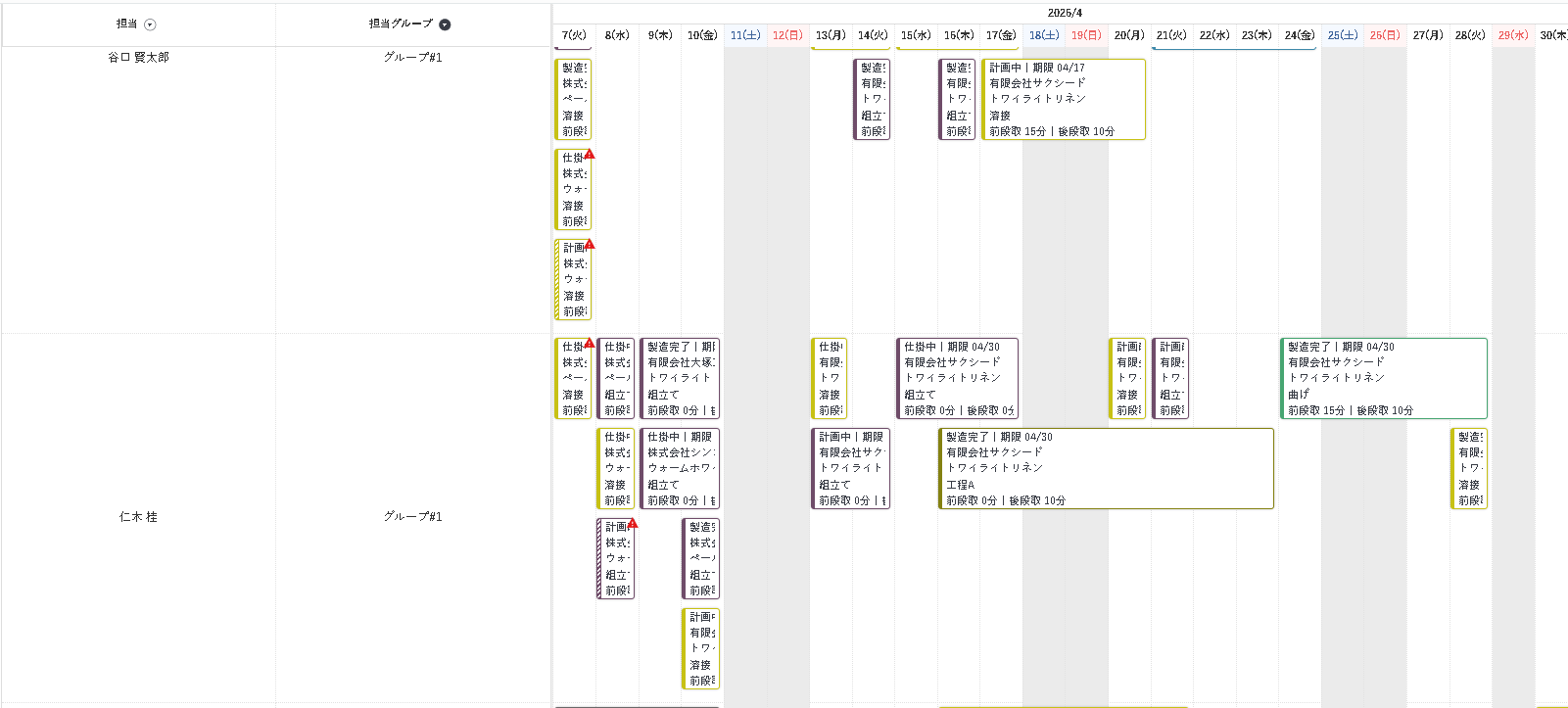Click warning icon on 仁木's 7th 仕掛 card

tap(590, 343)
